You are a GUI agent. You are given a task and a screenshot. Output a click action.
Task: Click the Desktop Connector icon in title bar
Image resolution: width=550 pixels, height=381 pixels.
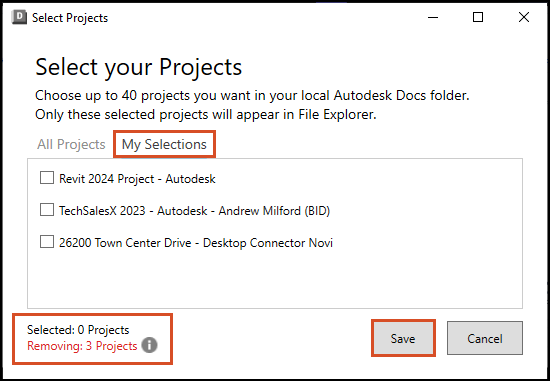tap(19, 17)
